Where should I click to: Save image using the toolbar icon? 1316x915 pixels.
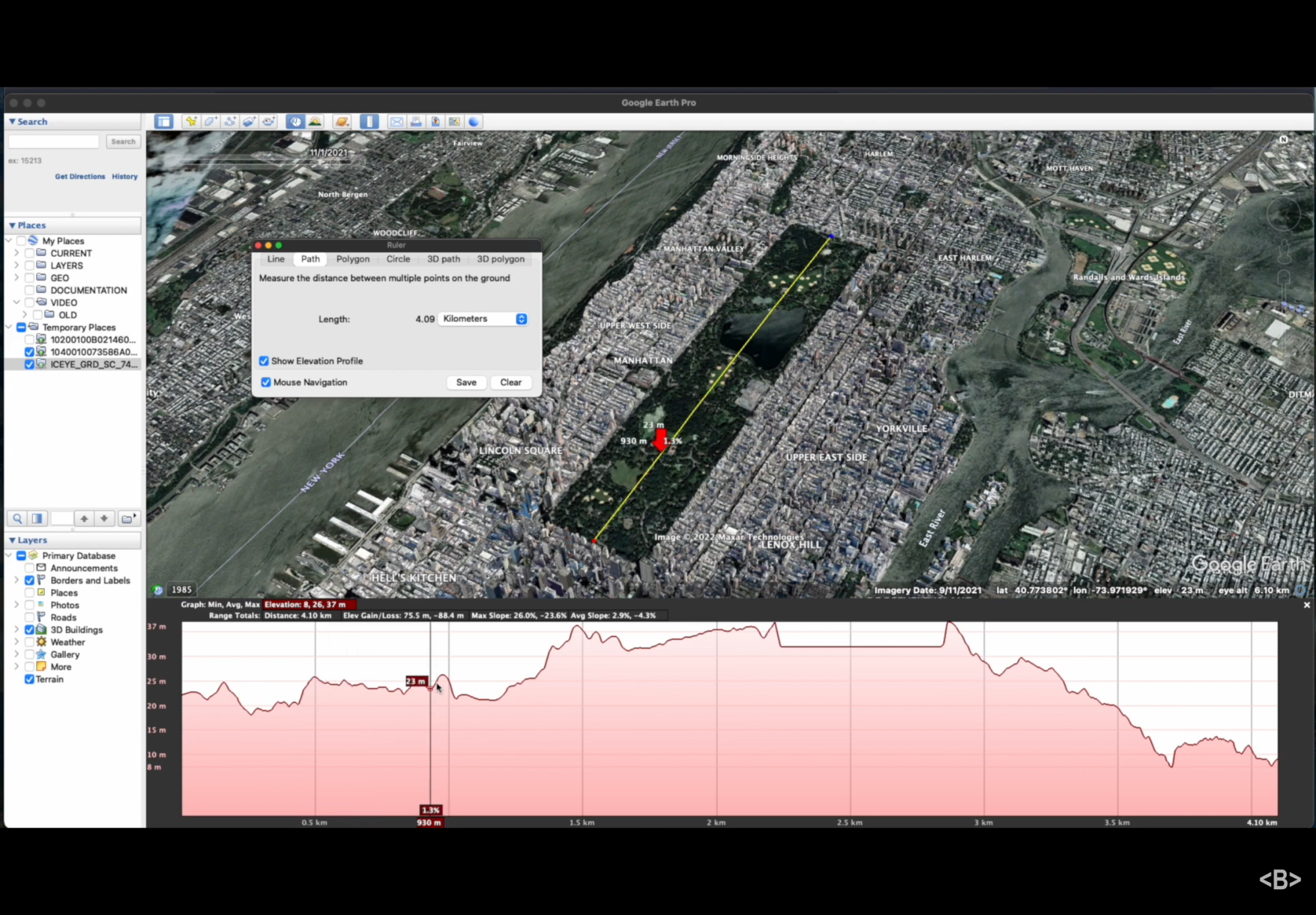point(435,122)
